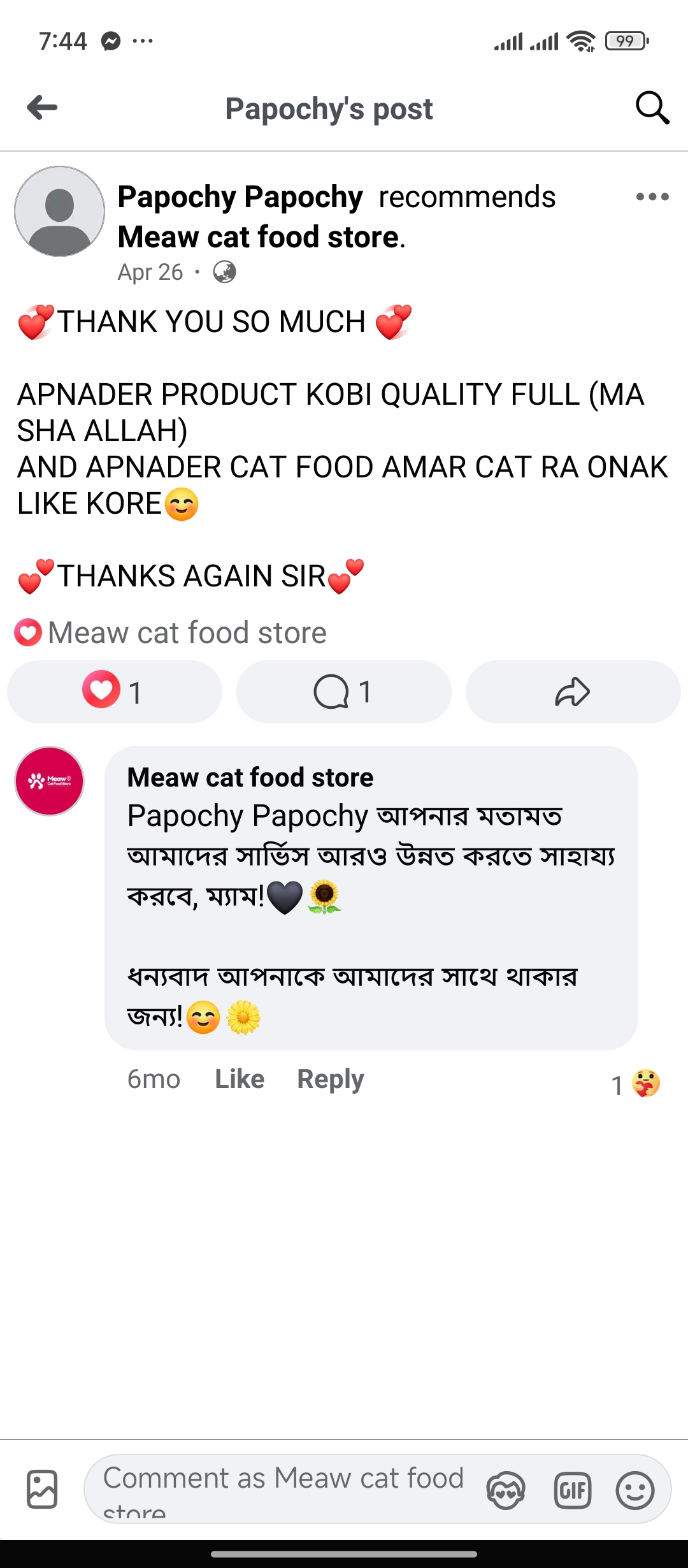Like the Meaw cat food store reply comment
Image resolution: width=688 pixels, height=1568 pixels.
238,1079
